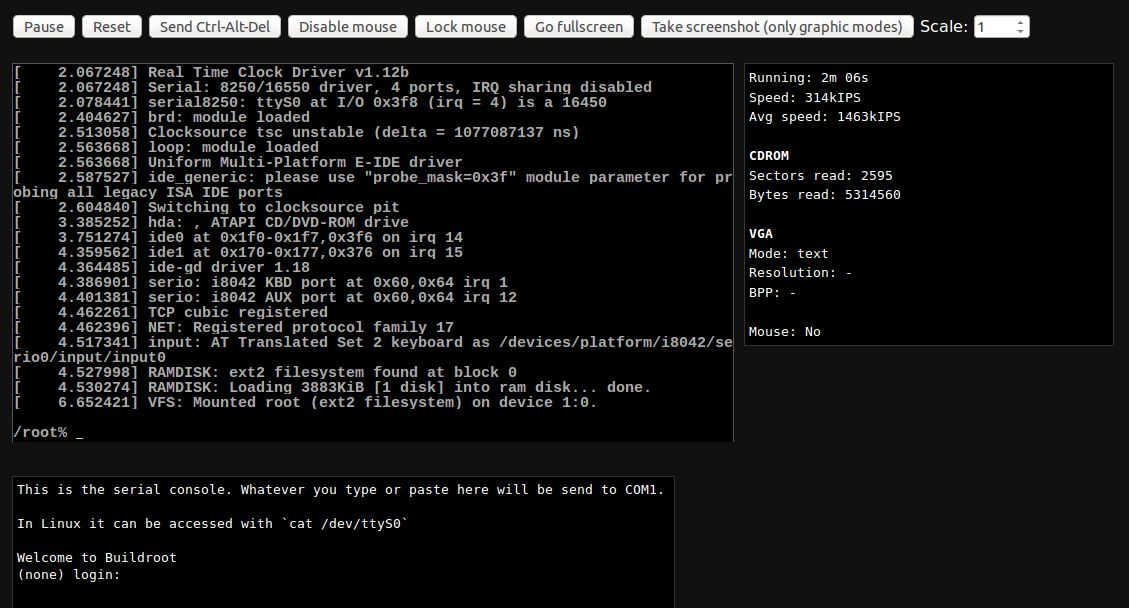Click the 'Avg speed: 1463kIPS' readout
Screen dimensions: 1129x608
point(824,117)
